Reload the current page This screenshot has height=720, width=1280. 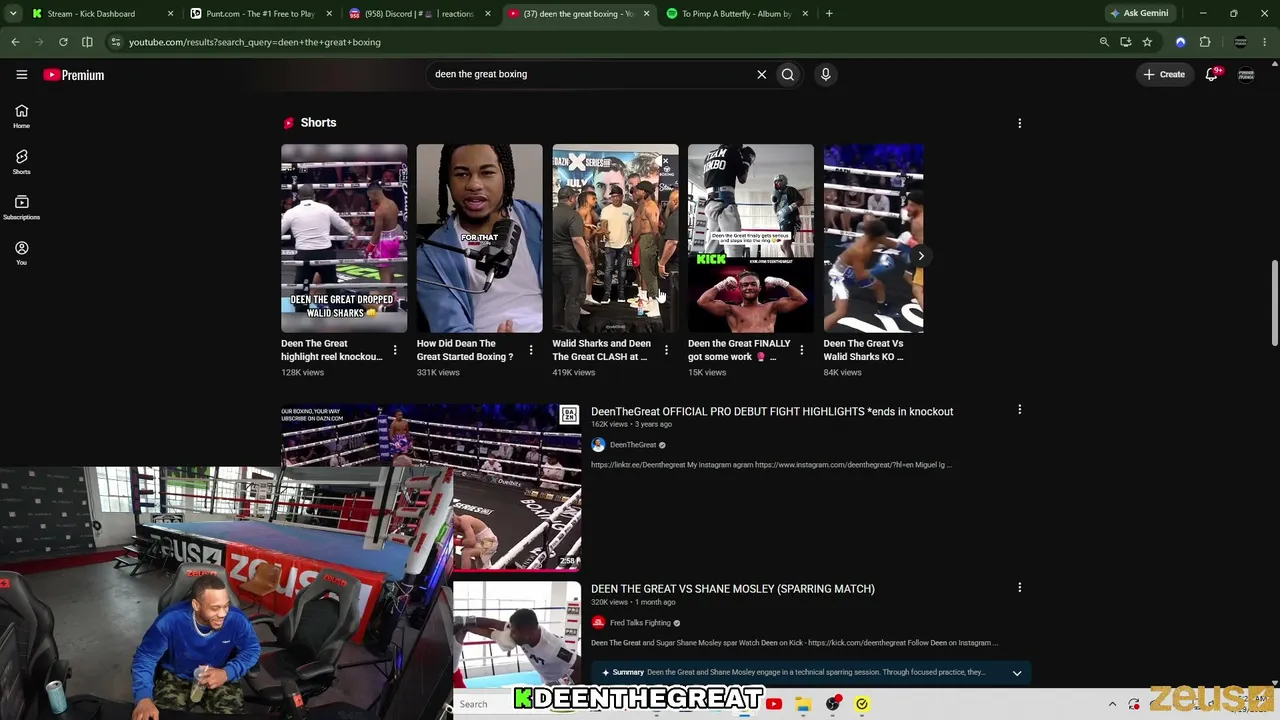(x=63, y=42)
